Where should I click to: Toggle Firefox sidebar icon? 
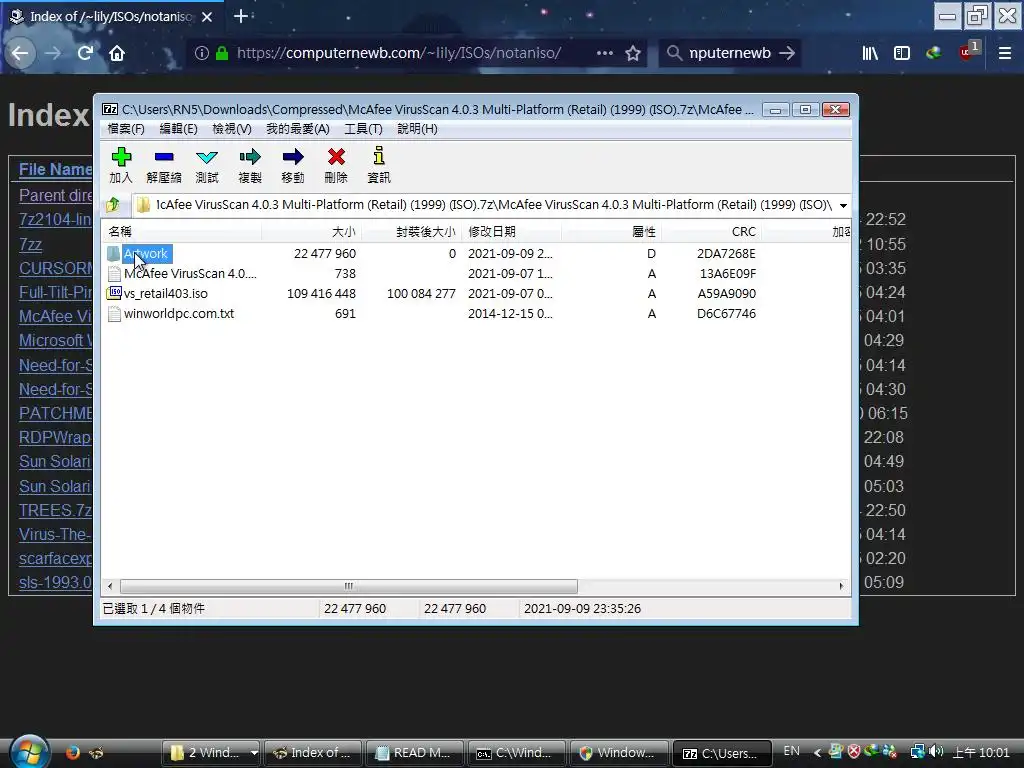click(902, 53)
